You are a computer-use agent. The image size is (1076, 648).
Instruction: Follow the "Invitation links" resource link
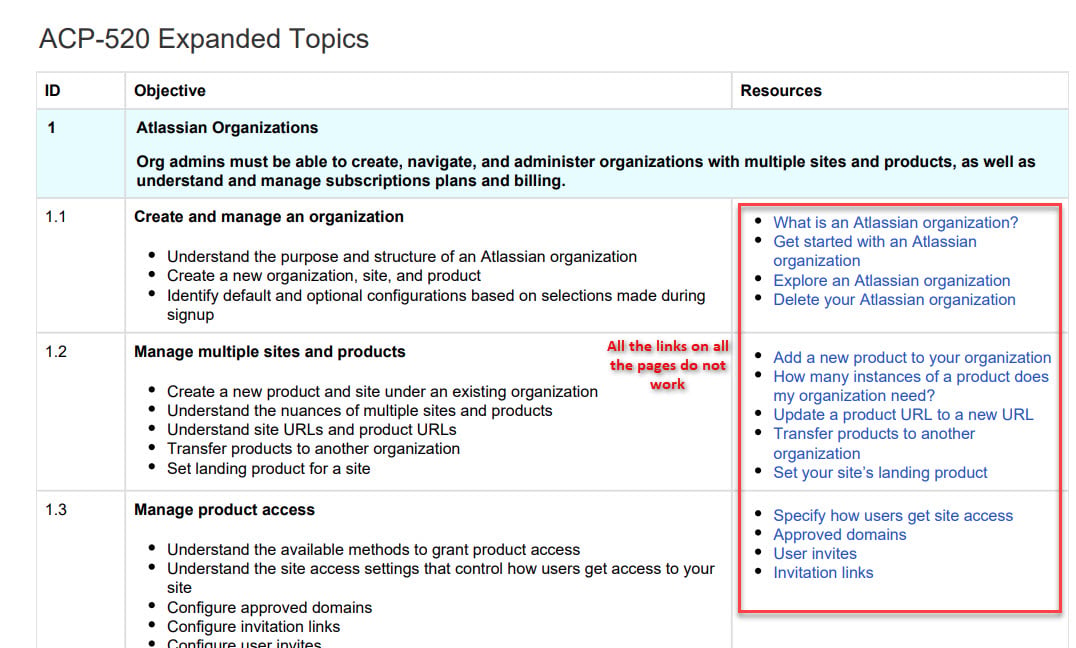[x=823, y=572]
